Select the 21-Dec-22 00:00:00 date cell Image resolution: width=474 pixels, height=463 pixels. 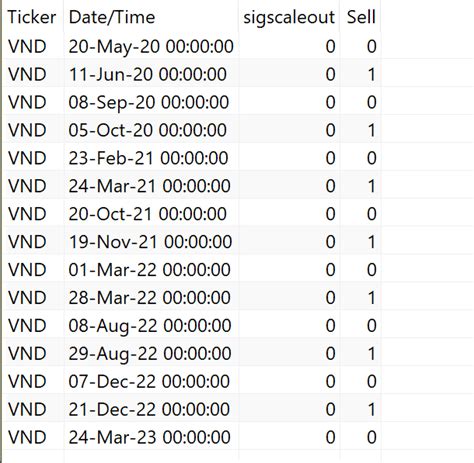point(149,410)
